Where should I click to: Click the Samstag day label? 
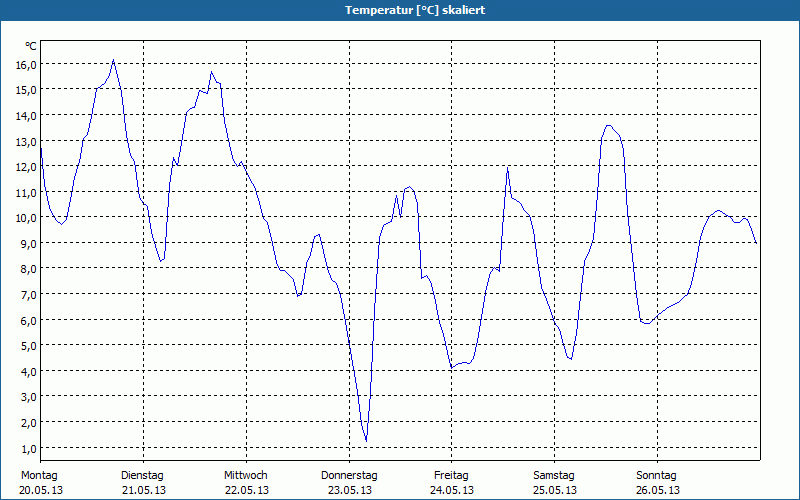(554, 476)
